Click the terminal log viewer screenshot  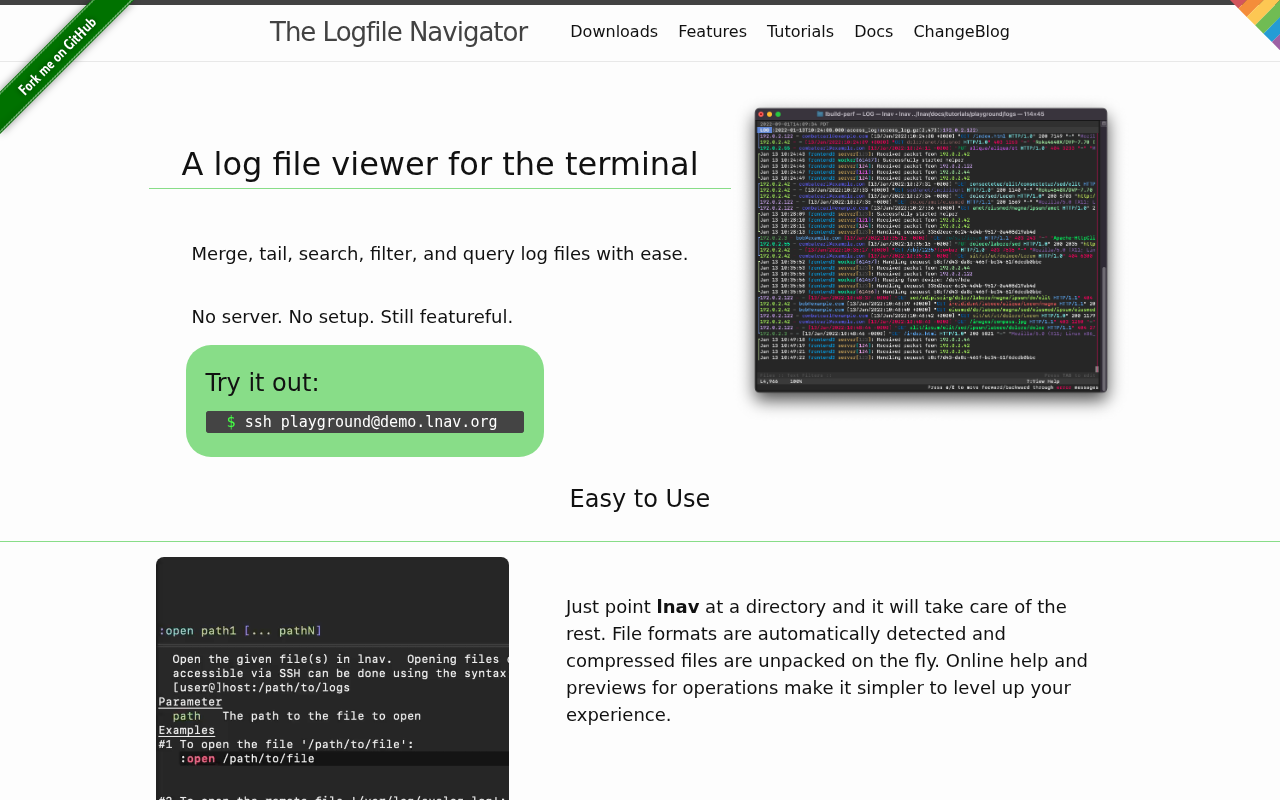930,250
